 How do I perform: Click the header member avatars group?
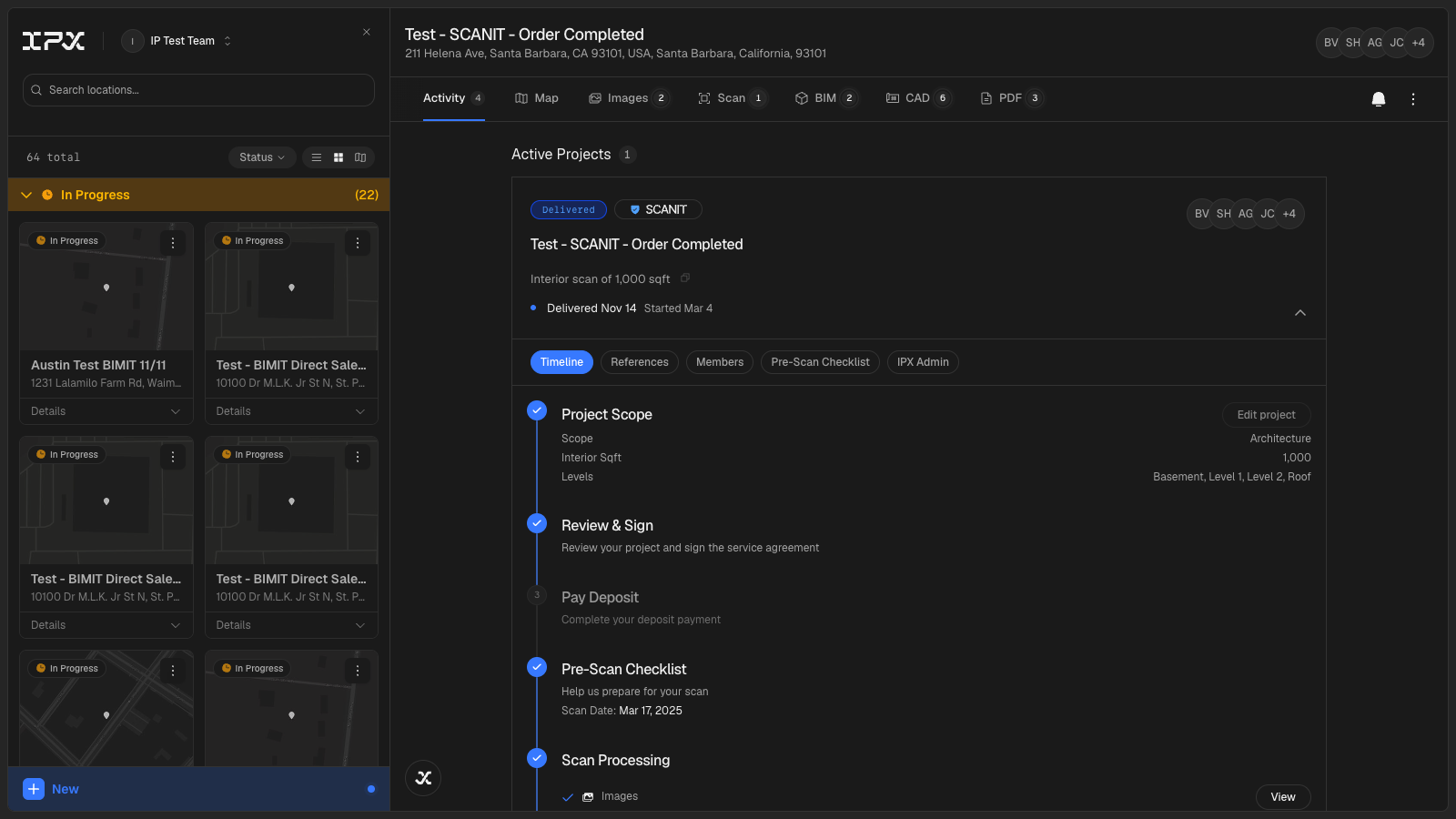(x=1375, y=43)
